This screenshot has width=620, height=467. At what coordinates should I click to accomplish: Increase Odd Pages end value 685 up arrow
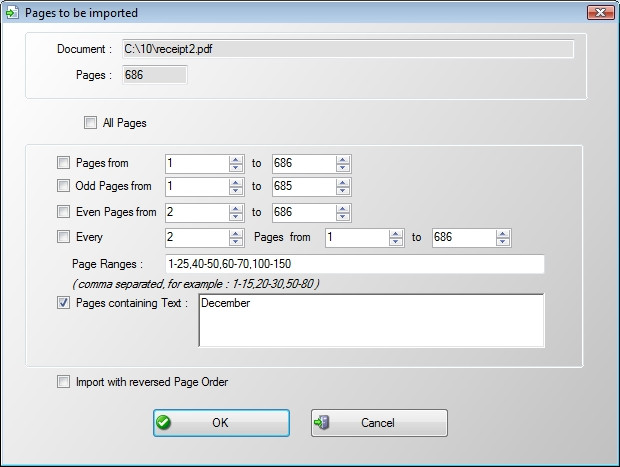pos(343,182)
